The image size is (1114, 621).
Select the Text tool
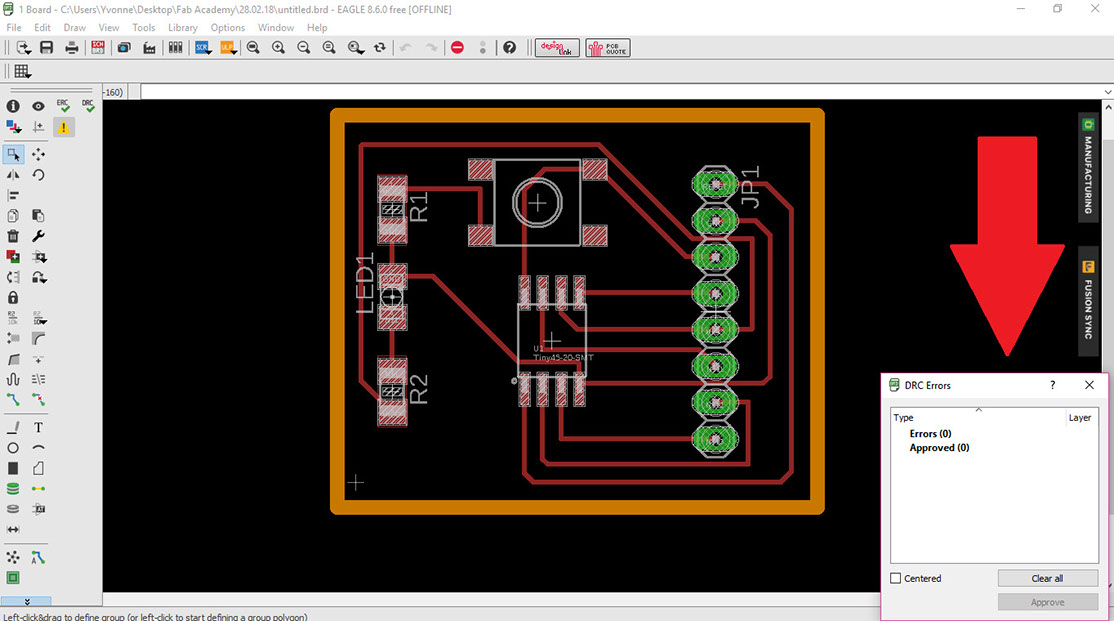38,428
